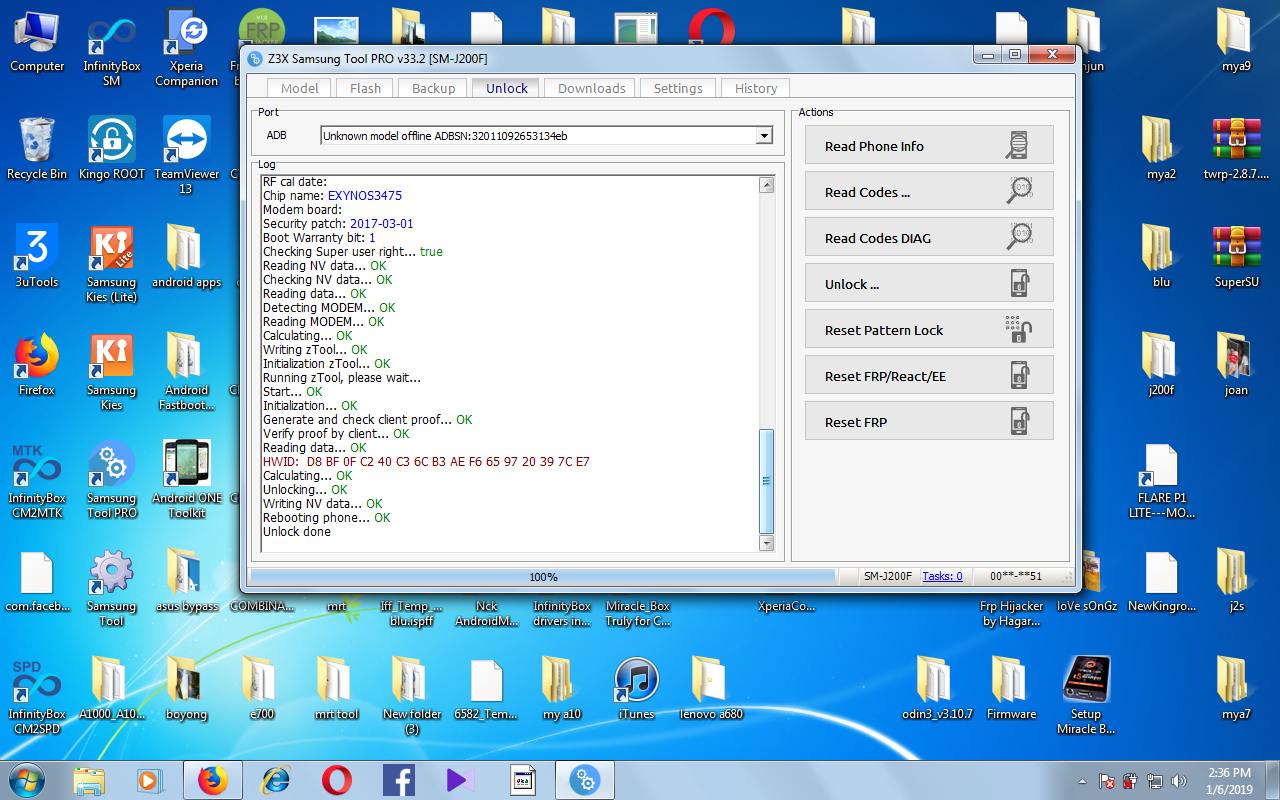Click SM-J200F in the status bar
Viewport: 1280px width, 800px height.
887,576
